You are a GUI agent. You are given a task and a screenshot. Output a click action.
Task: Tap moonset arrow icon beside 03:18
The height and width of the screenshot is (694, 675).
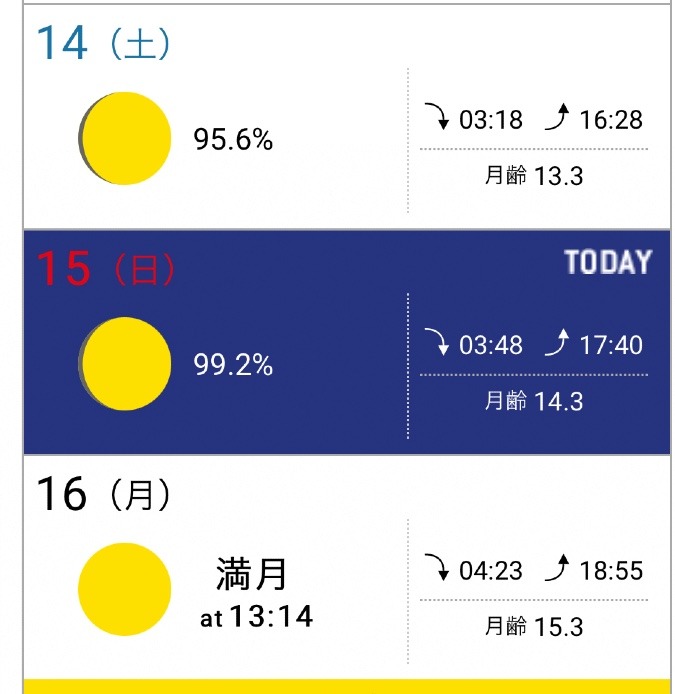click(x=436, y=116)
